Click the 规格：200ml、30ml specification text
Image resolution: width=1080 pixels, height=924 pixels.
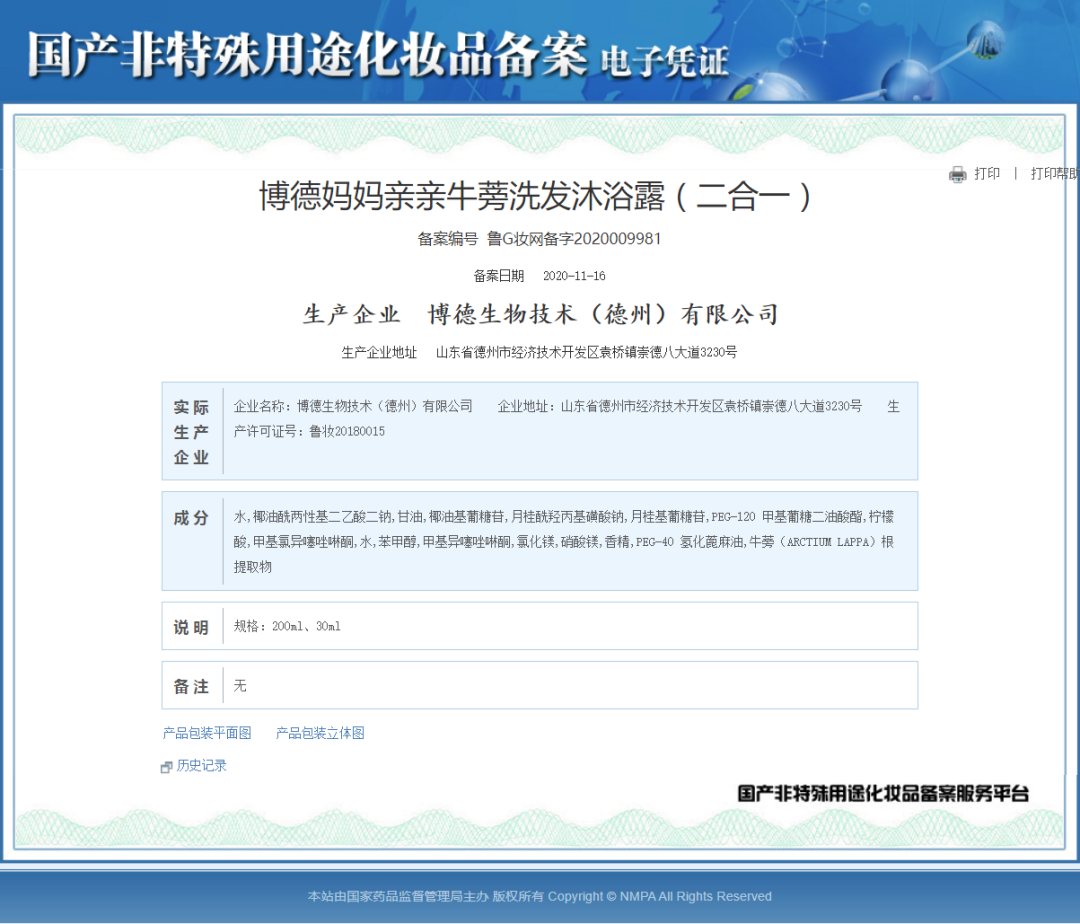click(x=287, y=627)
